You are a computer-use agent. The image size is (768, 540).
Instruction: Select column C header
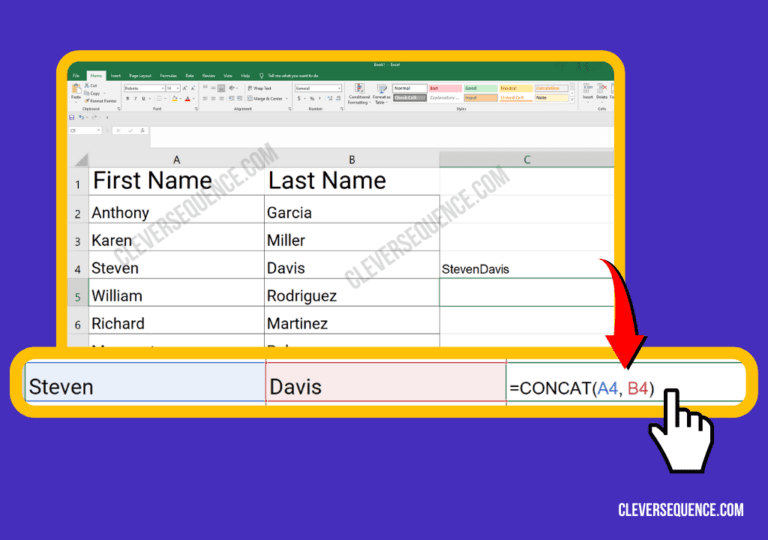527,160
